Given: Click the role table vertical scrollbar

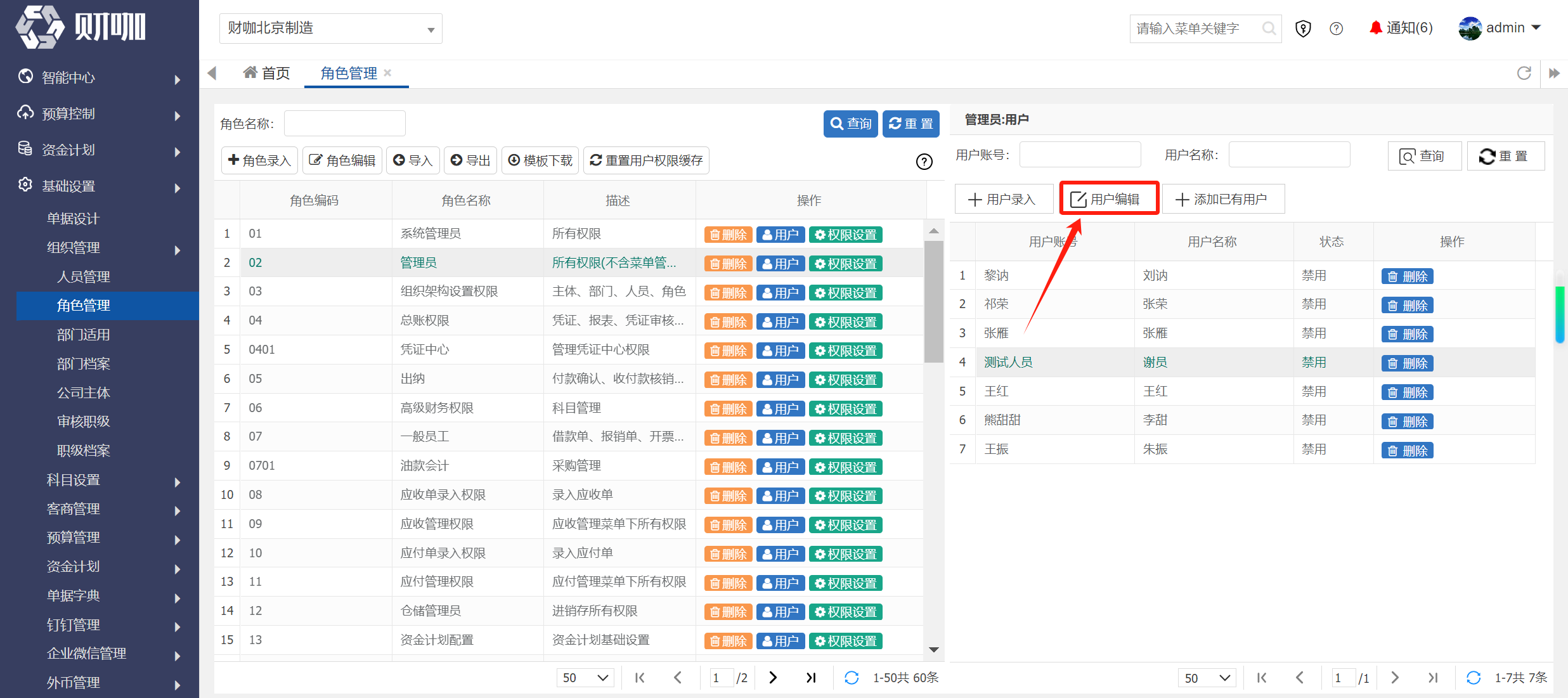Looking at the screenshot, I should coord(933,301).
